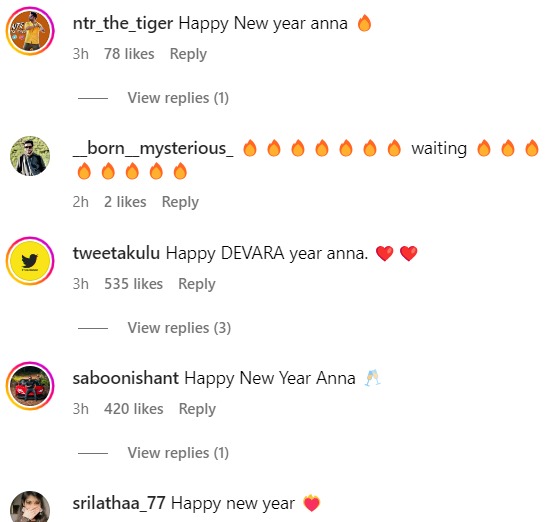Reply to __born__mysterious_ waiting comment
The height and width of the screenshot is (522, 556).
point(180,202)
